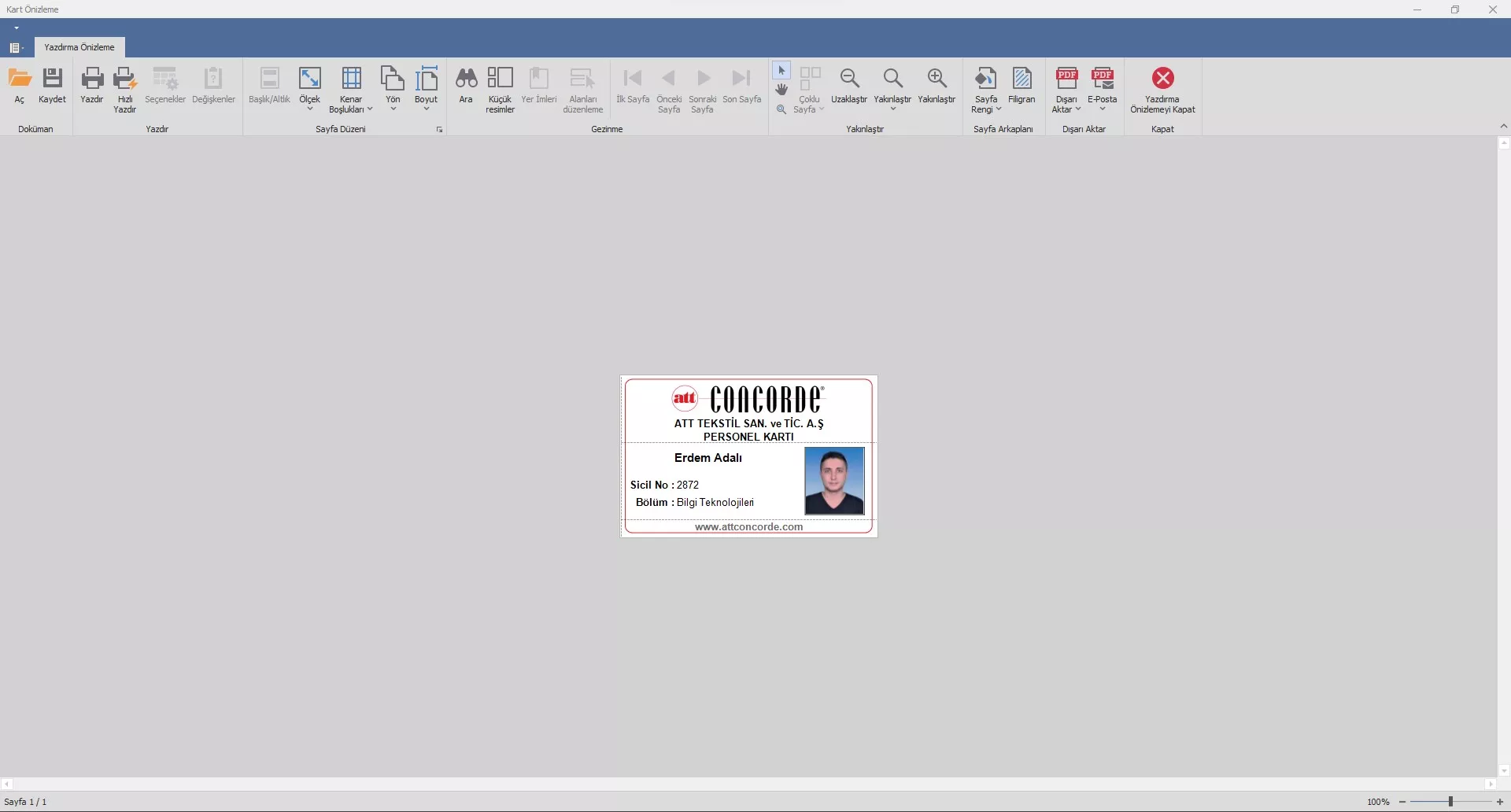Open the Dışarı Aktar PDF export dropdown
The height and width of the screenshot is (812, 1511).
pyautogui.click(x=1066, y=90)
